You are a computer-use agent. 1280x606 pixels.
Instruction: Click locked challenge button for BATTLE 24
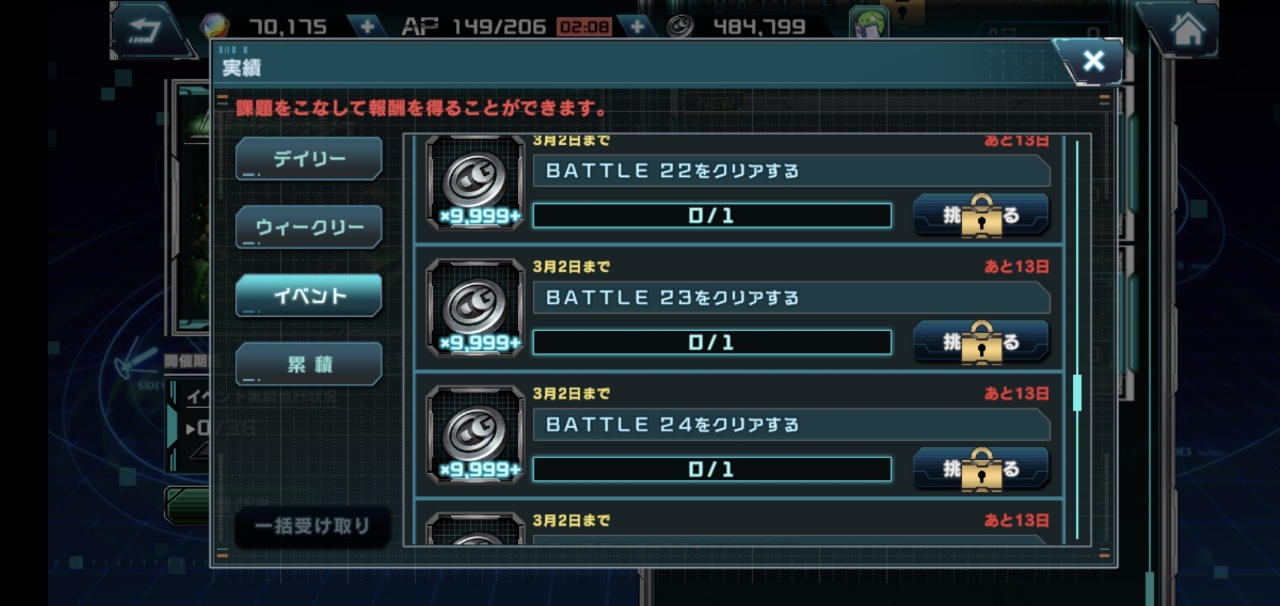pos(981,469)
